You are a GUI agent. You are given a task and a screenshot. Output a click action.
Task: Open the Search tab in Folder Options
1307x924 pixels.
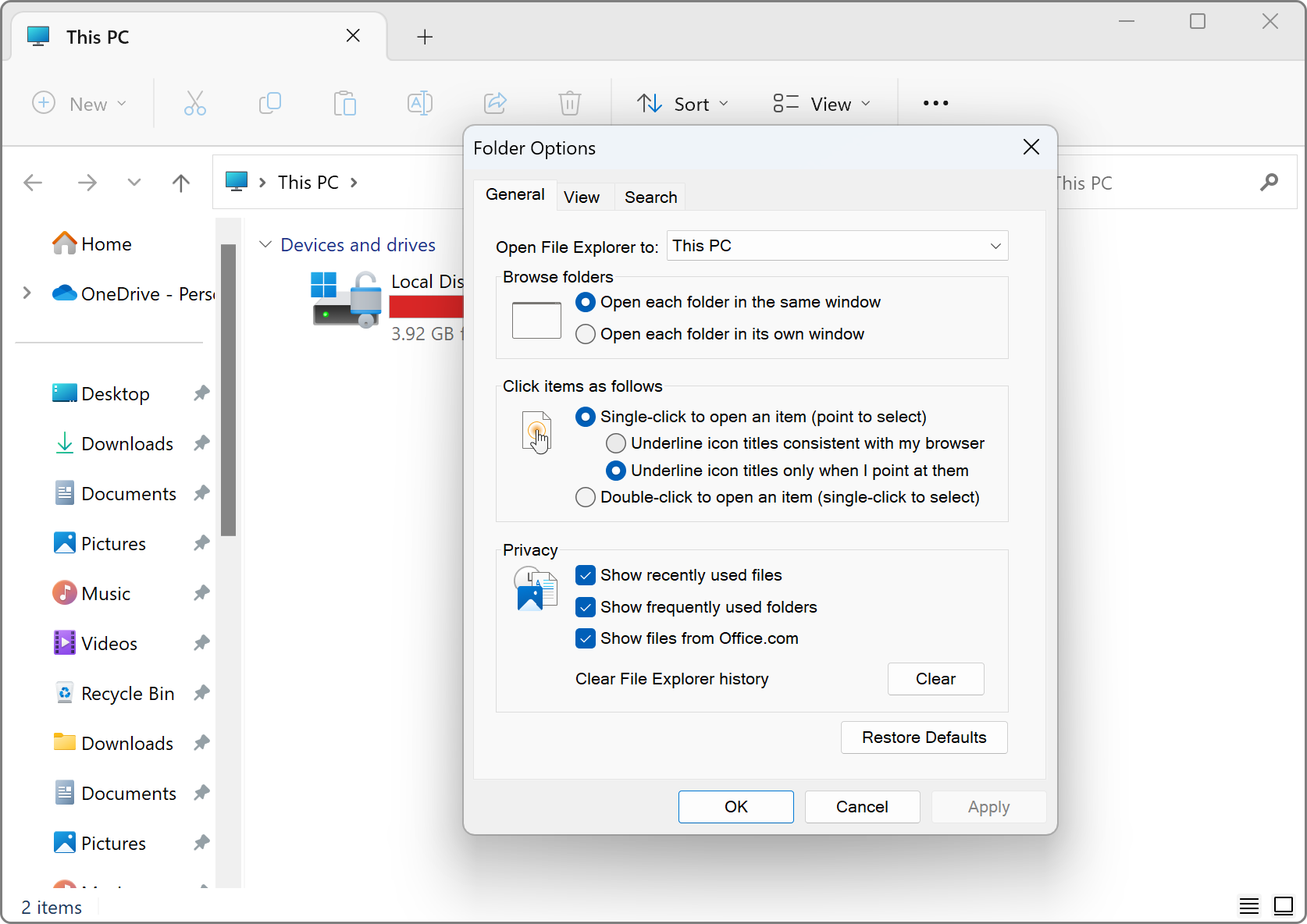point(650,197)
